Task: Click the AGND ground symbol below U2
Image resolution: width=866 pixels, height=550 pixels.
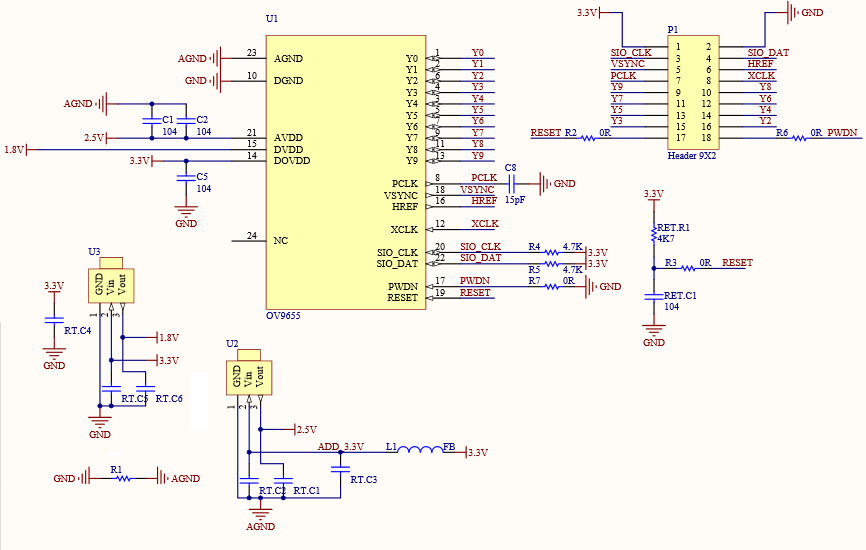Action: tap(260, 514)
